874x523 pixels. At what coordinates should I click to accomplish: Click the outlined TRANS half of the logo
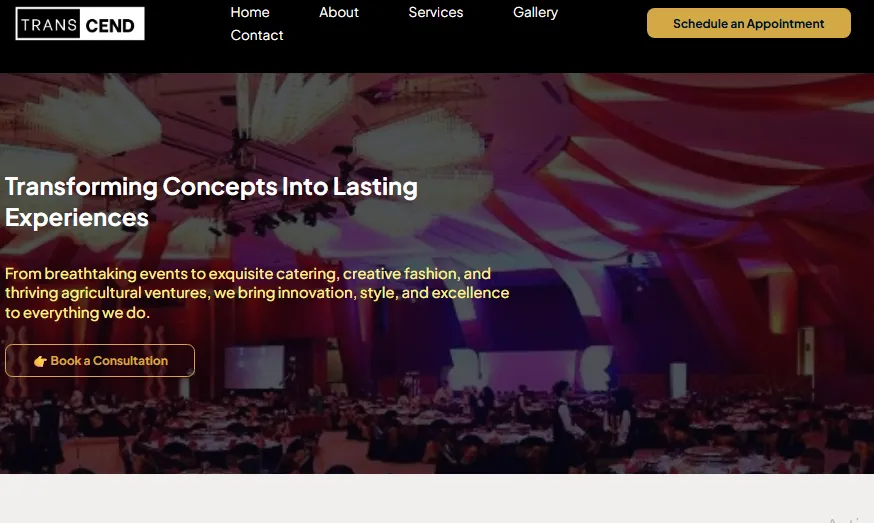coord(48,23)
